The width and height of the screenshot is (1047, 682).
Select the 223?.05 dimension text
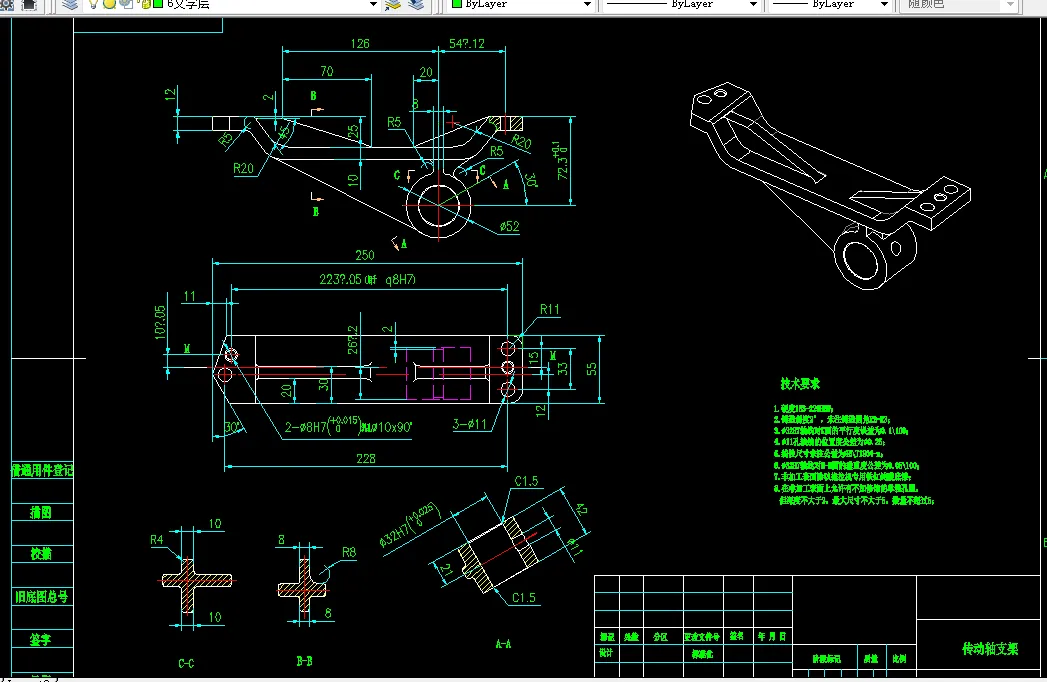click(x=367, y=279)
